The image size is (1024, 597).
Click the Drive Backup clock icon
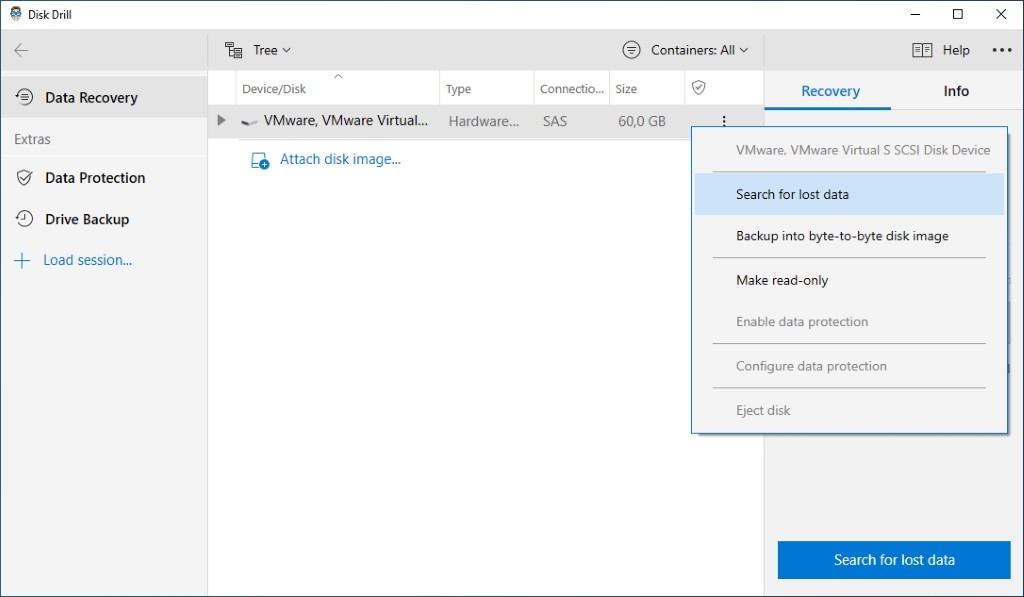pyautogui.click(x=24, y=219)
